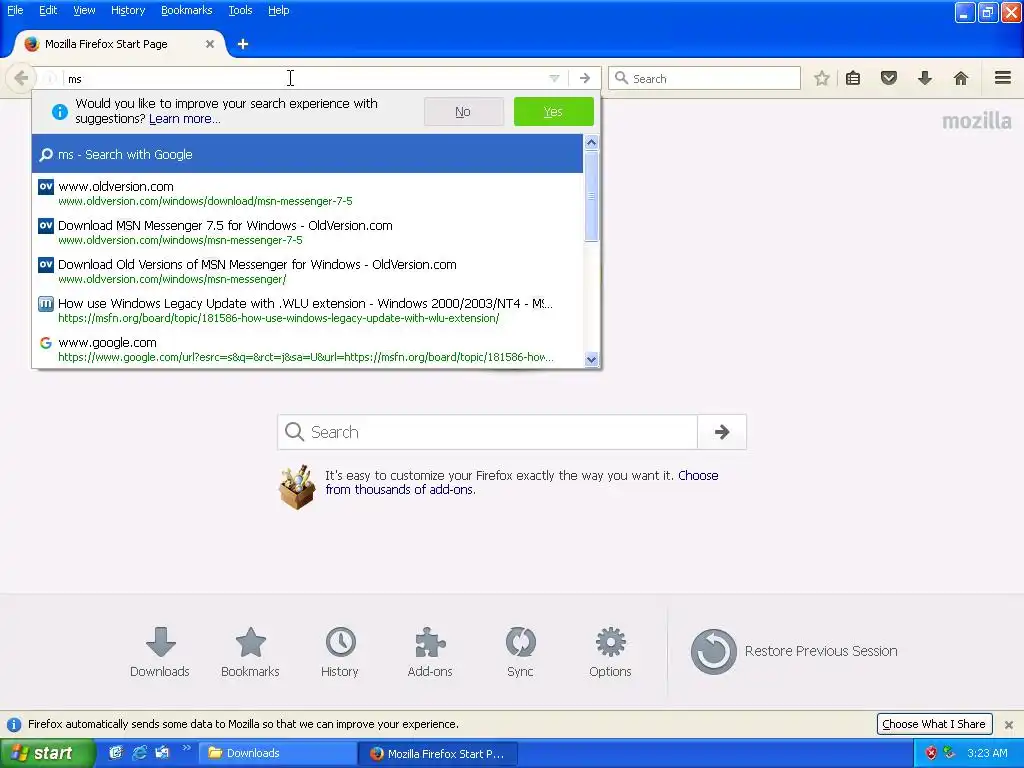Viewport: 1024px width, 768px height.
Task: Click the network connection tray icon
Action: pyautogui.click(x=949, y=753)
